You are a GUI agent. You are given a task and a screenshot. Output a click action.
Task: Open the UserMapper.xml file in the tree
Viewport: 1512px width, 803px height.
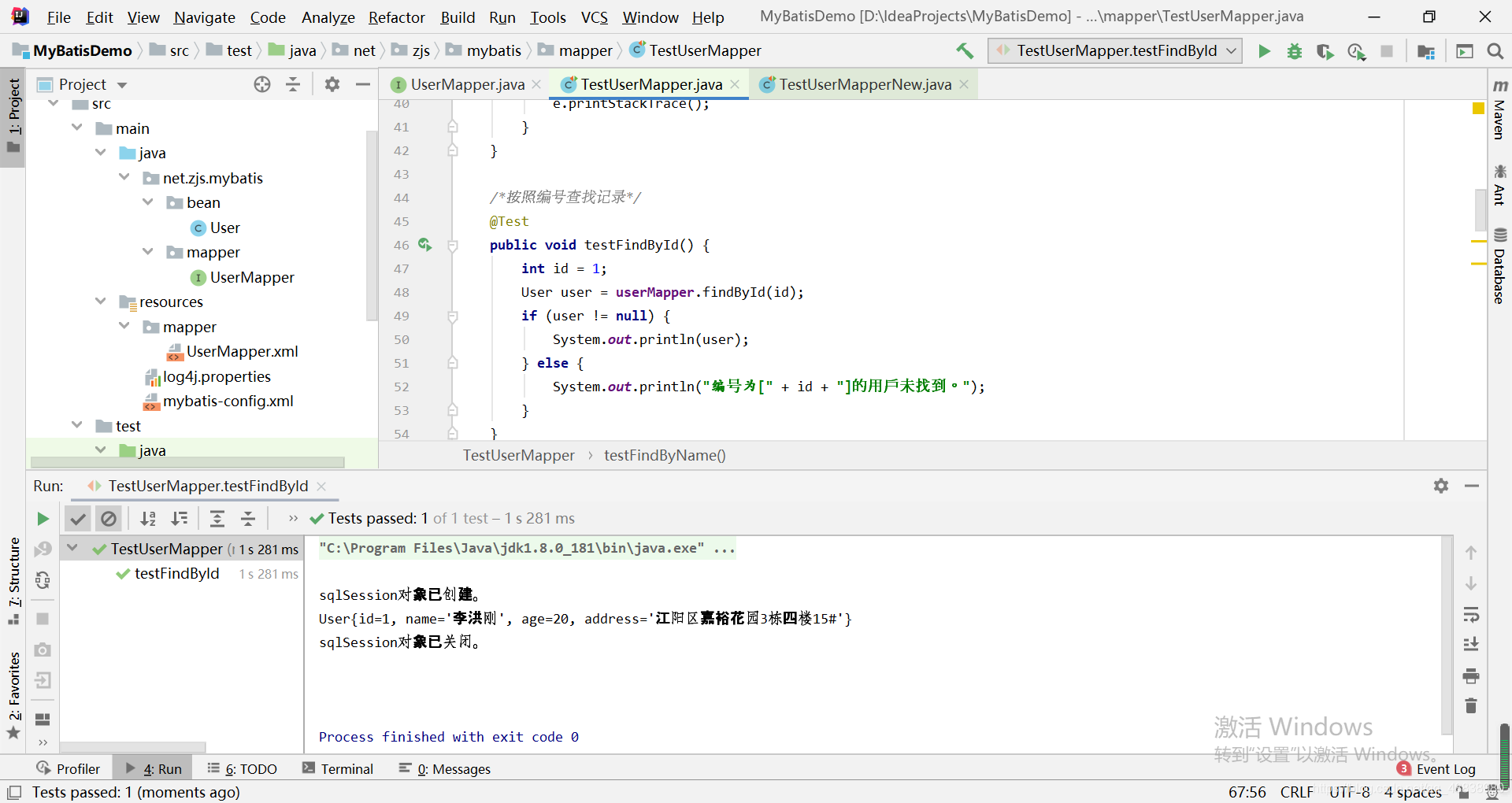(x=233, y=351)
